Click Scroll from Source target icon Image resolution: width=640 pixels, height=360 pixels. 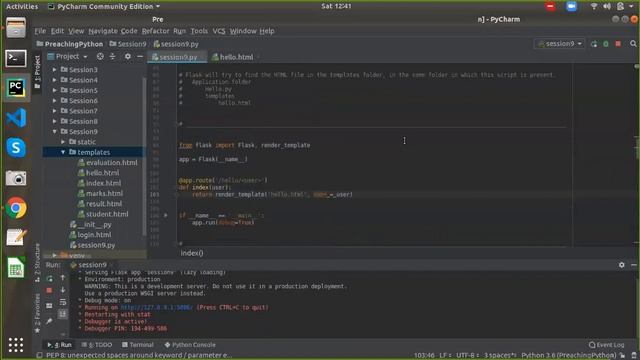100,56
